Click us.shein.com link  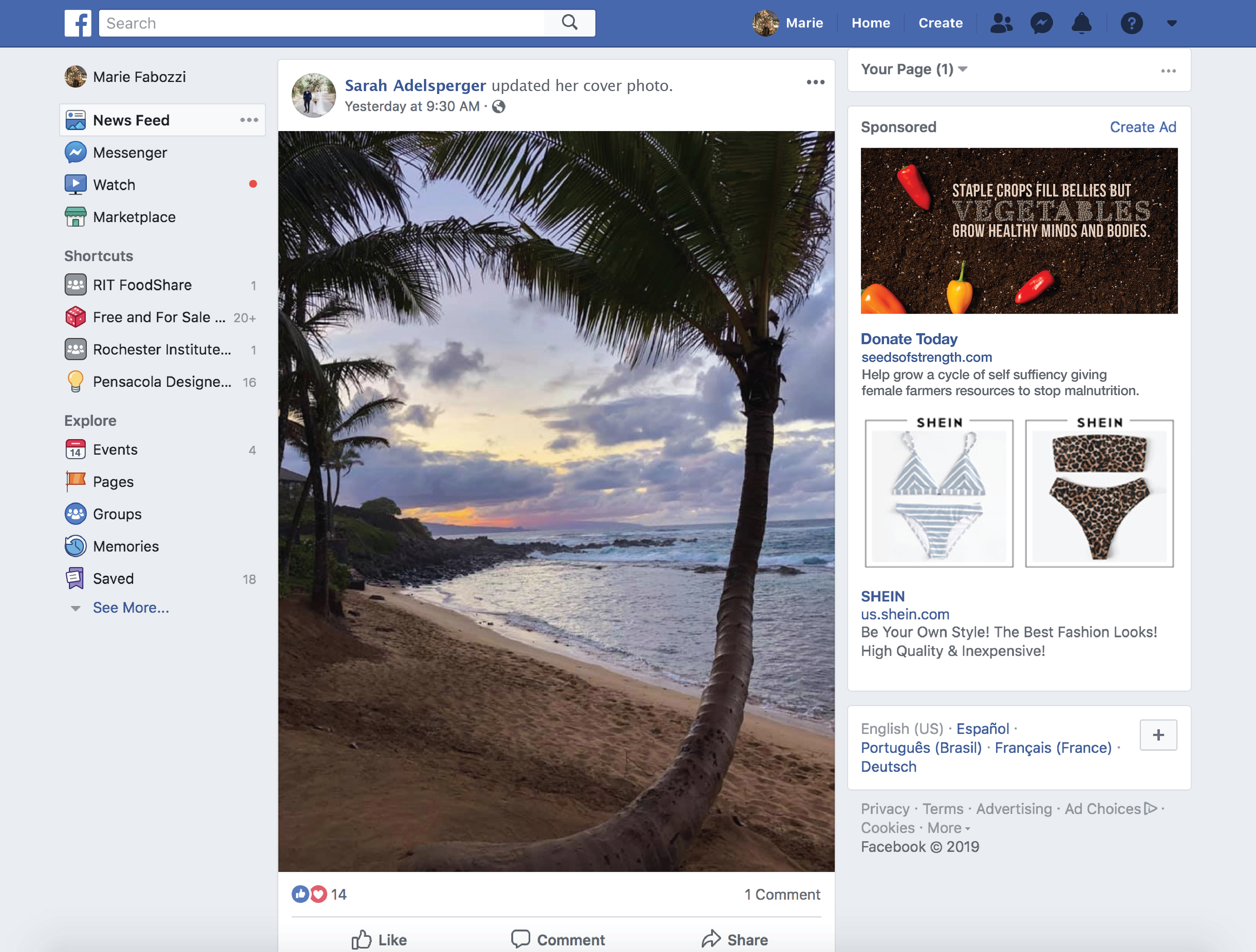click(905, 614)
